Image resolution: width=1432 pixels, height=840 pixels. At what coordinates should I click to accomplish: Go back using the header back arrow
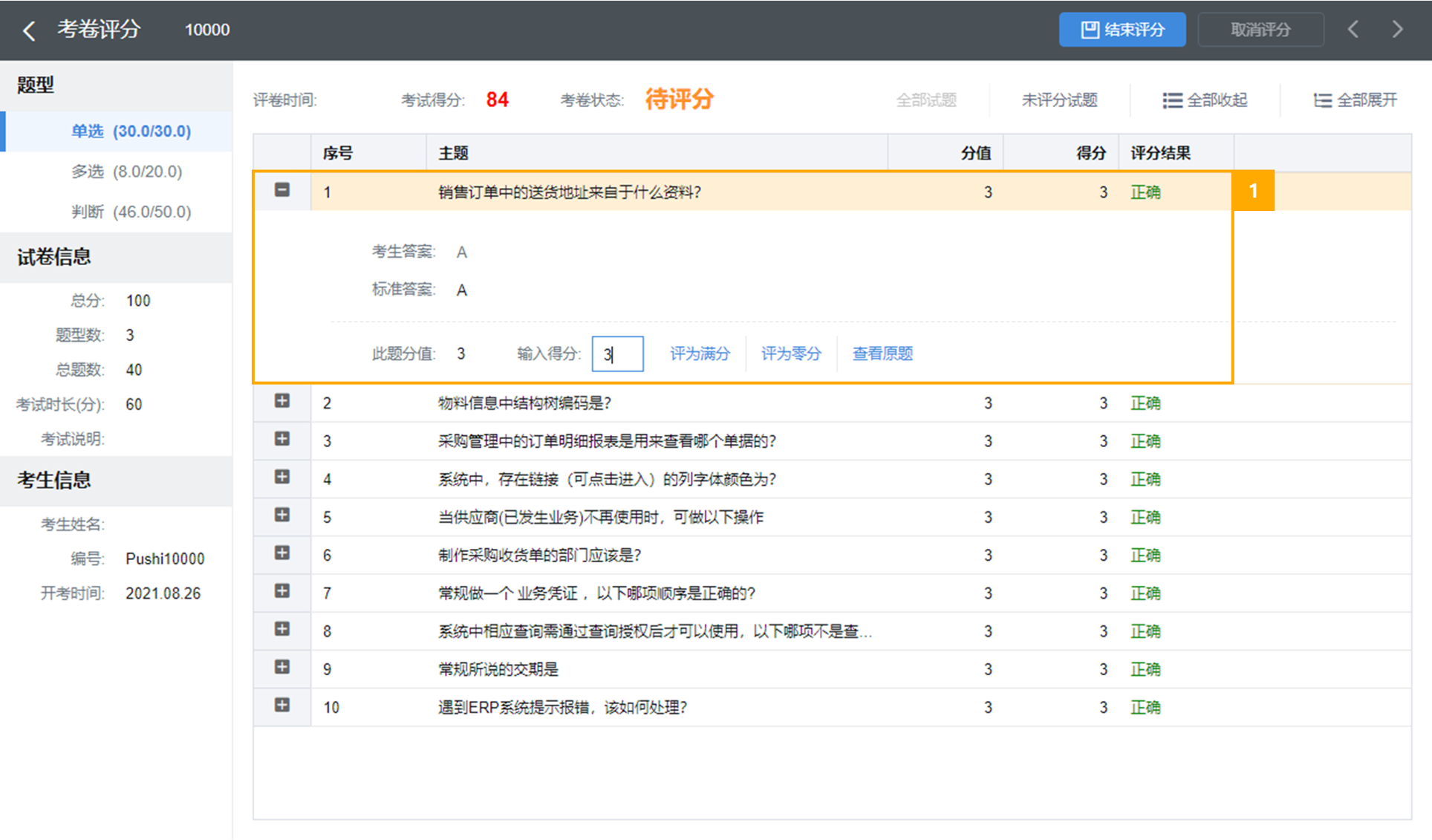[29, 30]
